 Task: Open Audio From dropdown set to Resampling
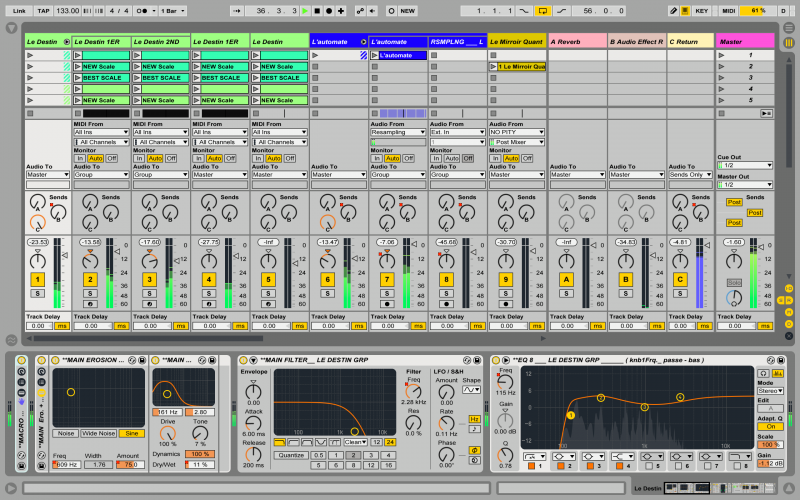399,131
